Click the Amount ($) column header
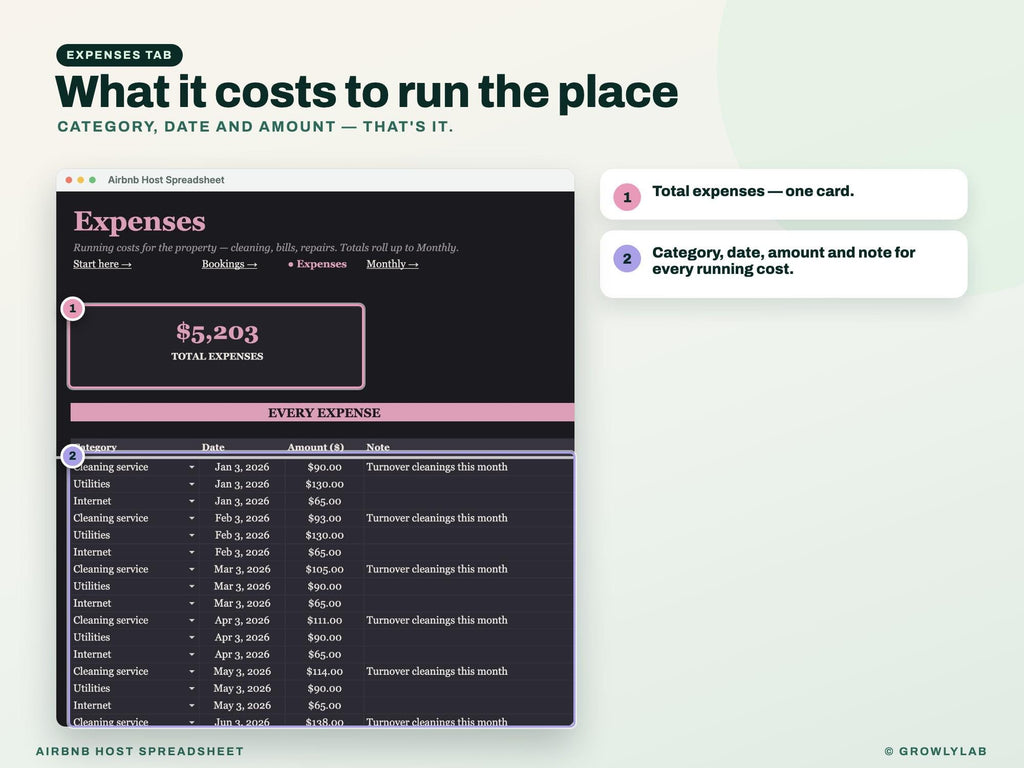The image size is (1024, 768). coord(315,447)
